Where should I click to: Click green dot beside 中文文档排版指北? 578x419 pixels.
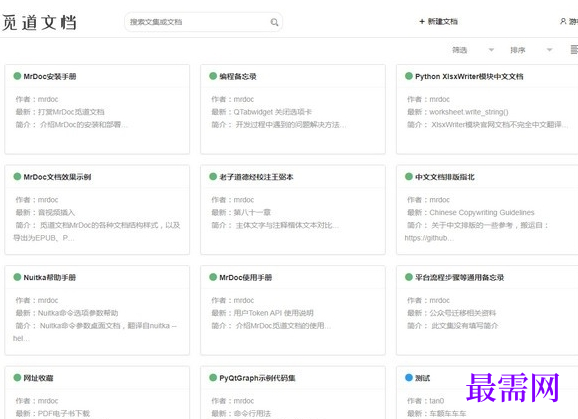[408, 176]
